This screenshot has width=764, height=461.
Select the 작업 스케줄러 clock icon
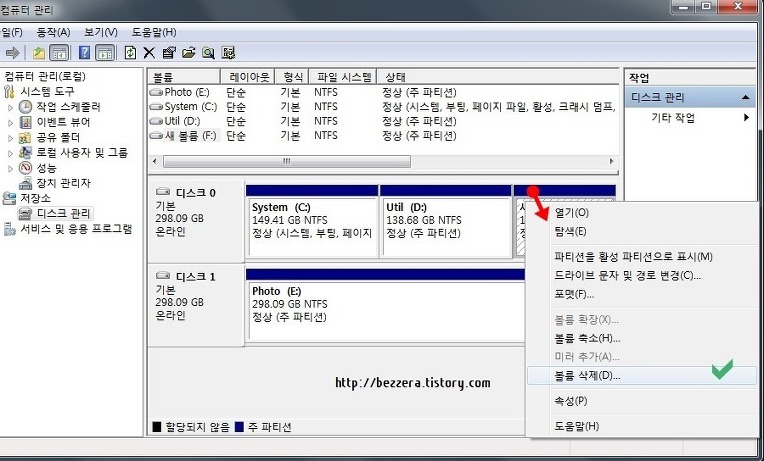[25, 107]
